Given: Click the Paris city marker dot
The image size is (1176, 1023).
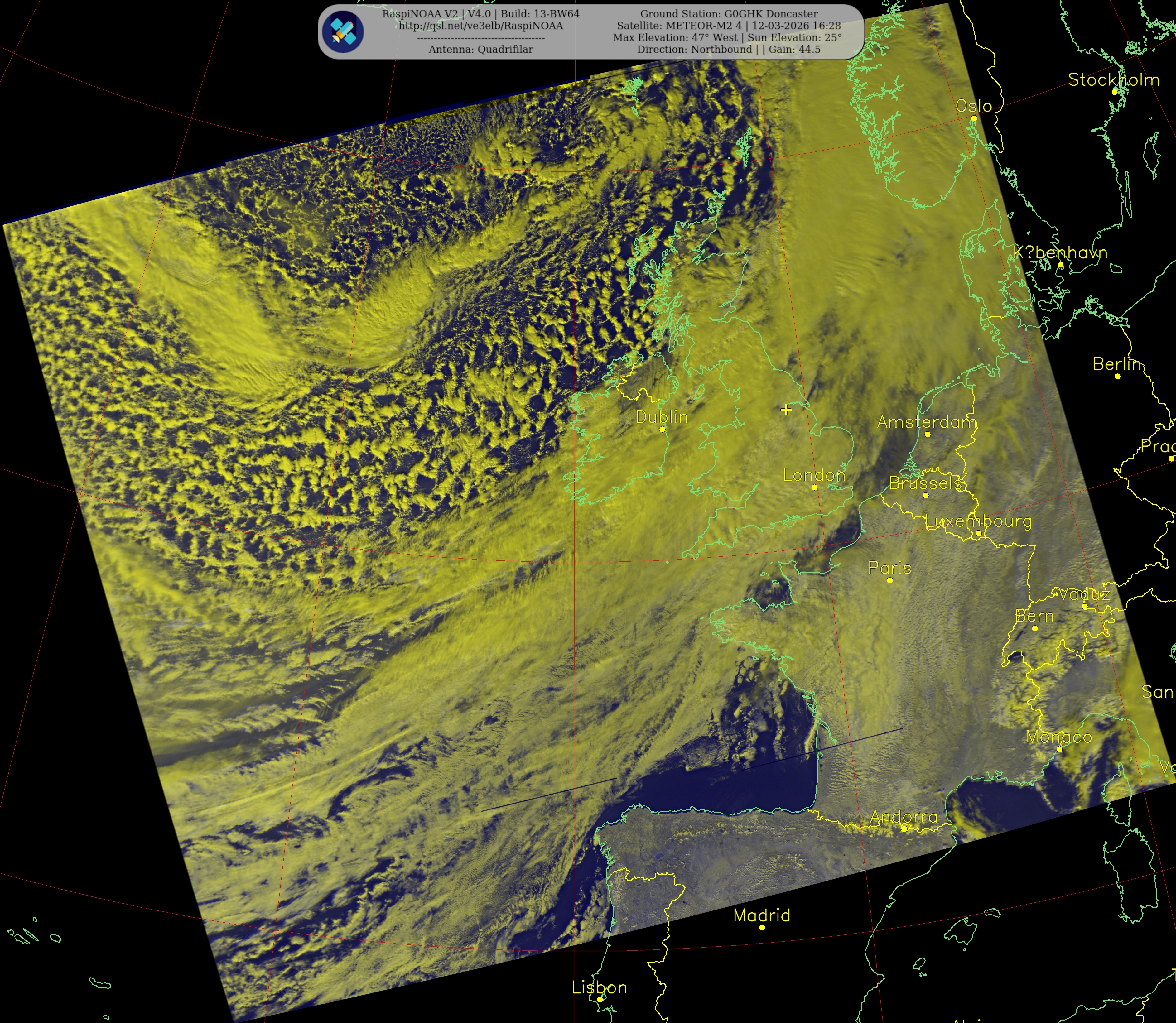Looking at the screenshot, I should [x=889, y=580].
